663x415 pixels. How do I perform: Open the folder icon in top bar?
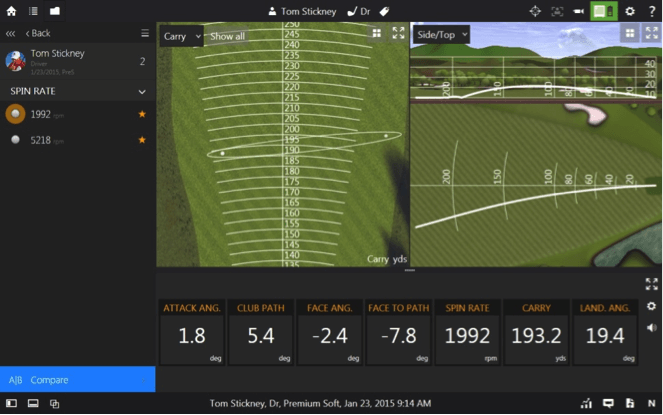(55, 11)
